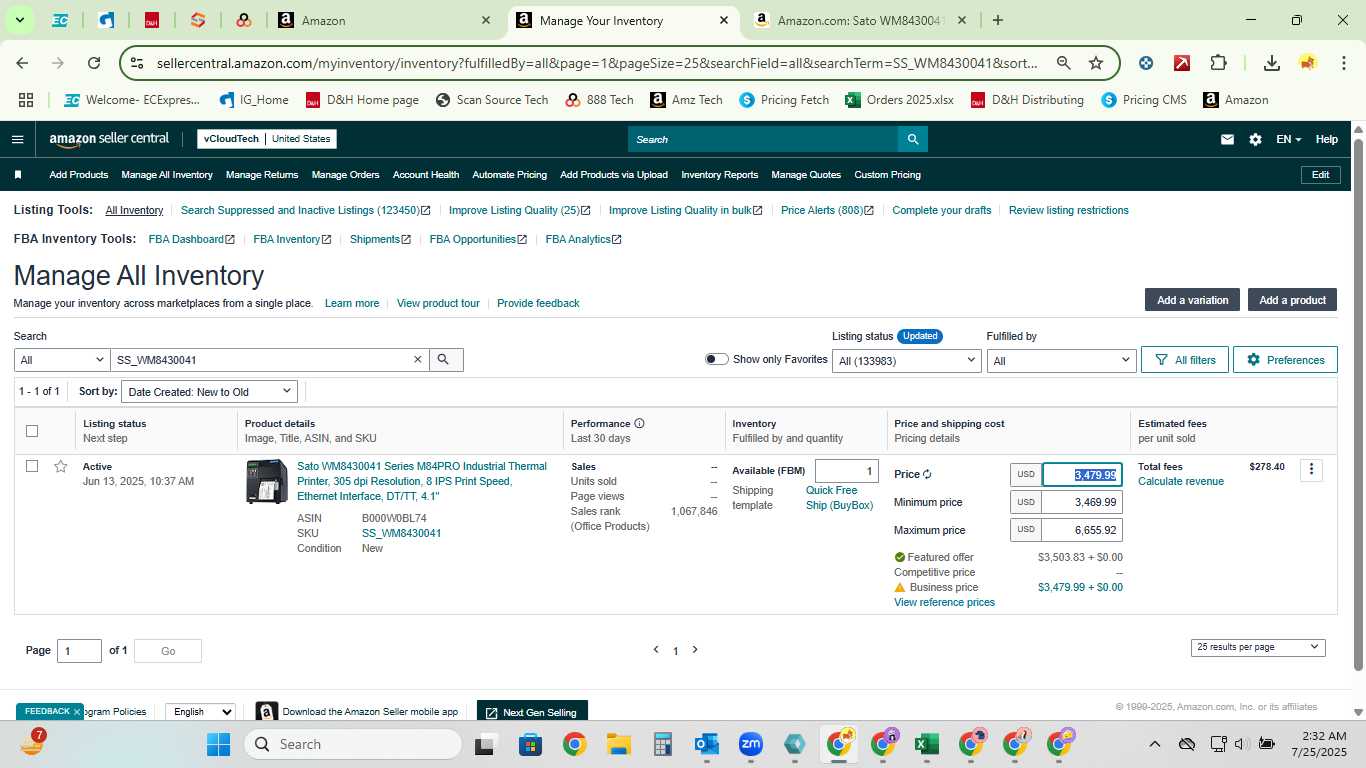The height and width of the screenshot is (768, 1366).
Task: Click the View reference prices link
Action: coord(944,602)
